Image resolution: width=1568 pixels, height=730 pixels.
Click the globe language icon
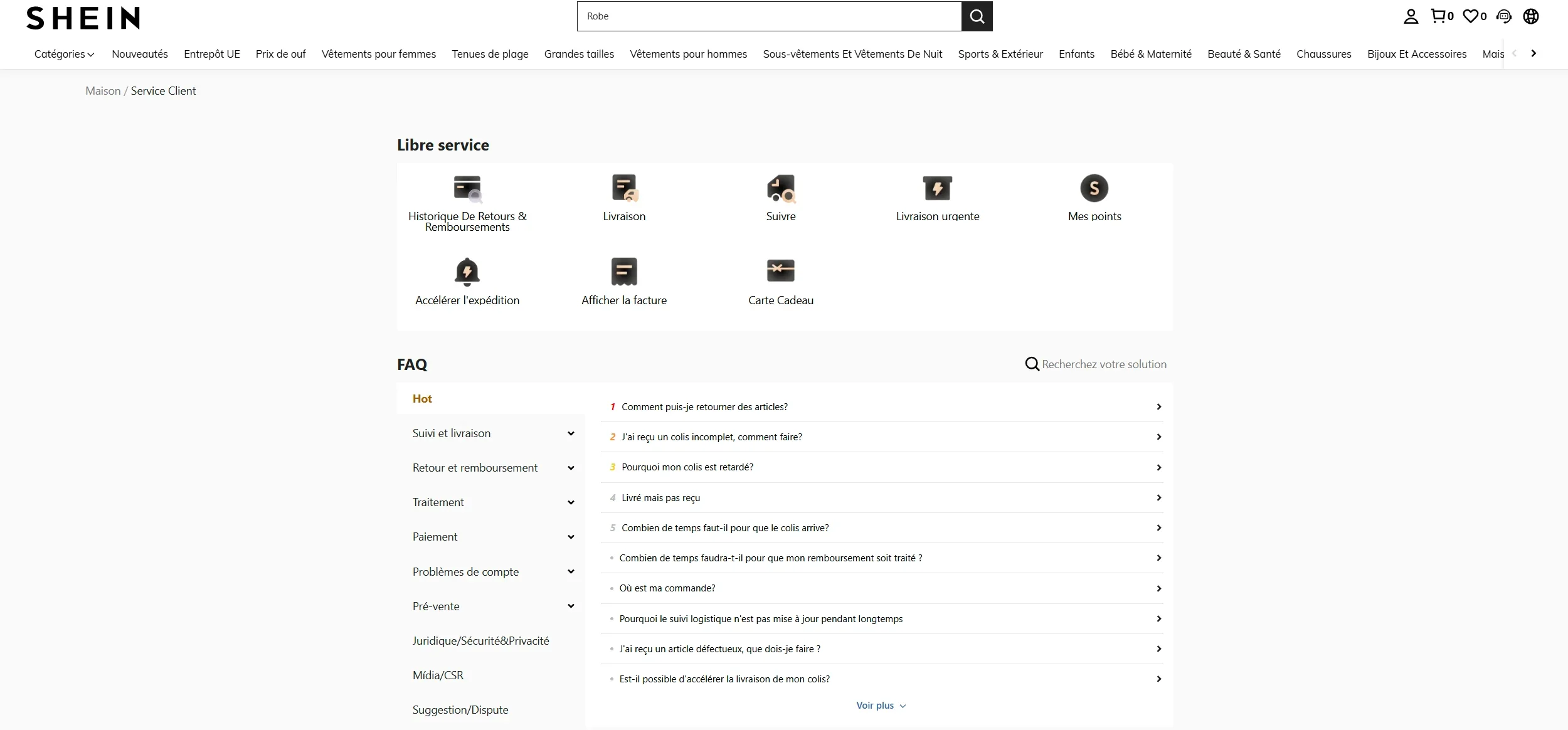point(1531,16)
